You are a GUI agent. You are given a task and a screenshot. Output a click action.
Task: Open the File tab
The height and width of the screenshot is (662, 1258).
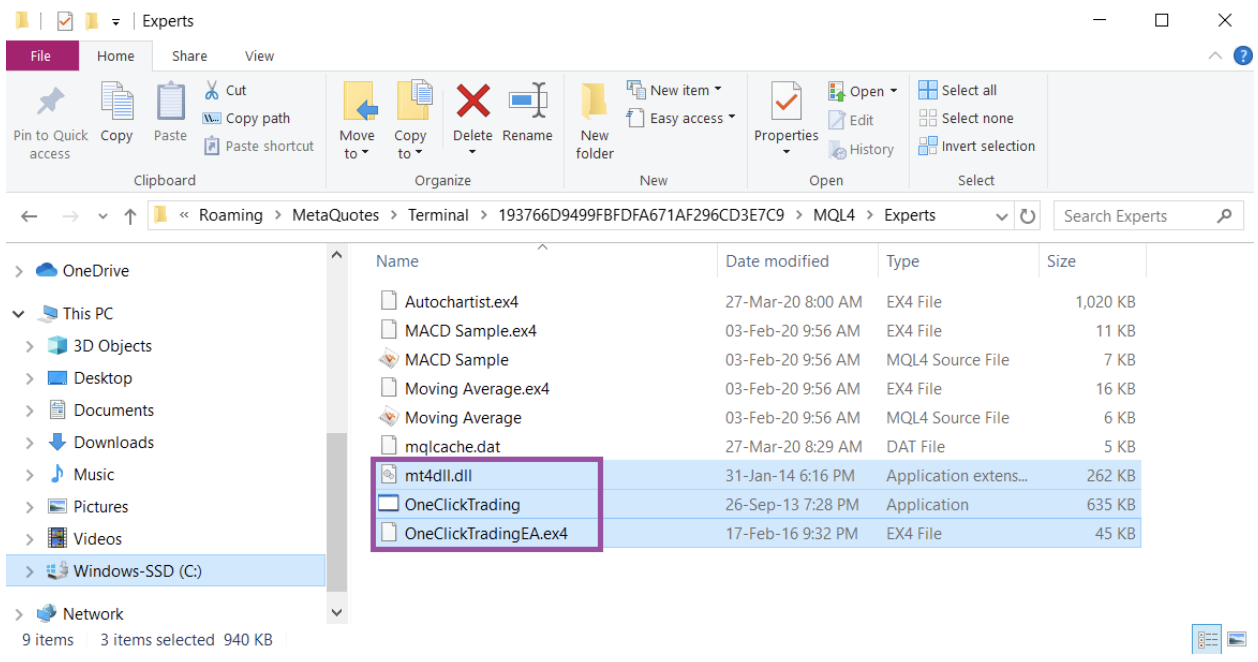click(41, 56)
